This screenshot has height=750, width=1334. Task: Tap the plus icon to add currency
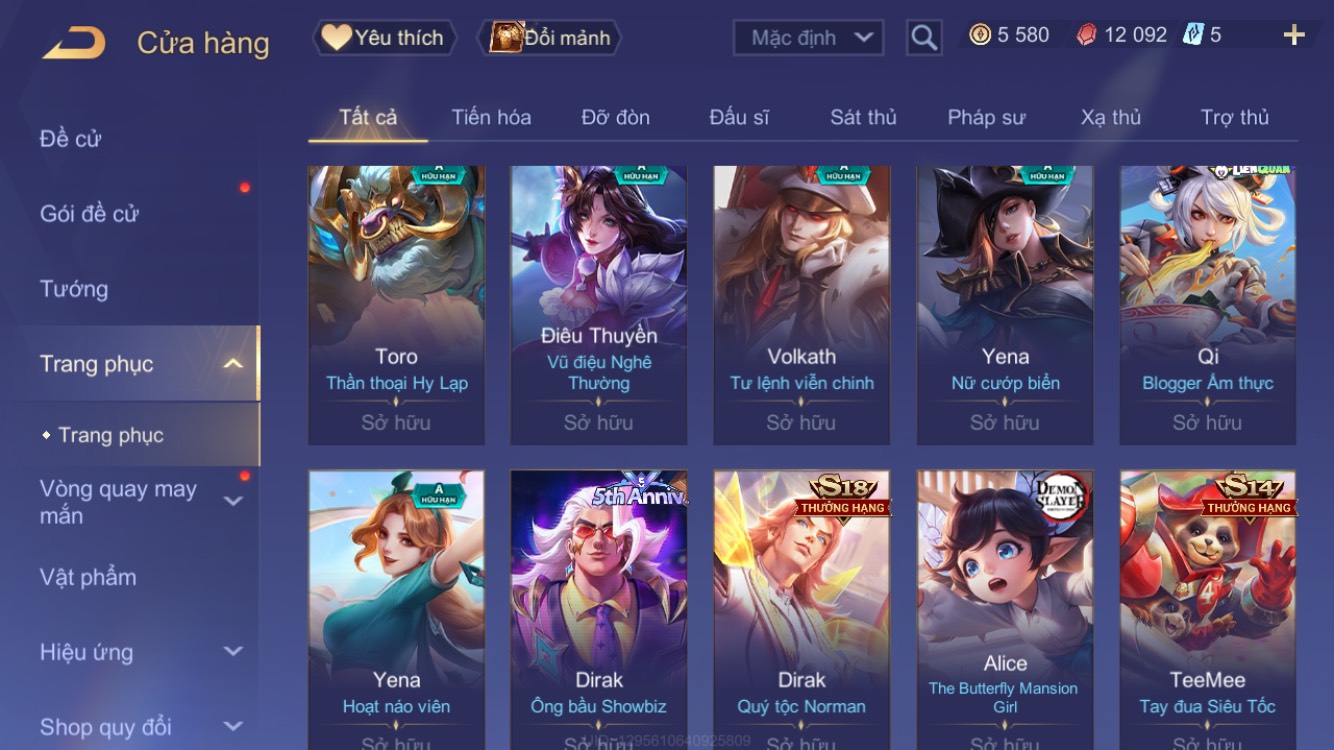coord(1294,35)
